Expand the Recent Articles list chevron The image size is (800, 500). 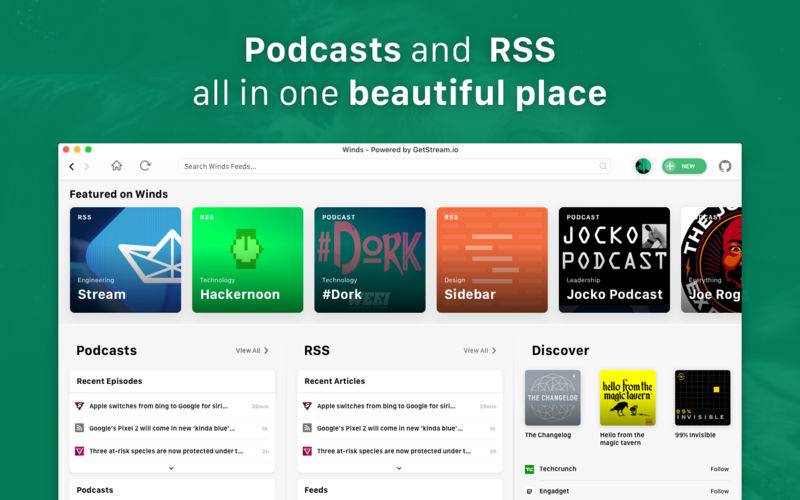pyautogui.click(x=399, y=467)
